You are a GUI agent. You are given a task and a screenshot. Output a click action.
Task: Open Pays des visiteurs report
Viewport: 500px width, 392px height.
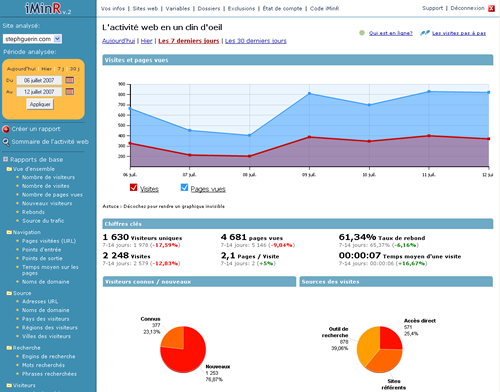[x=46, y=319]
